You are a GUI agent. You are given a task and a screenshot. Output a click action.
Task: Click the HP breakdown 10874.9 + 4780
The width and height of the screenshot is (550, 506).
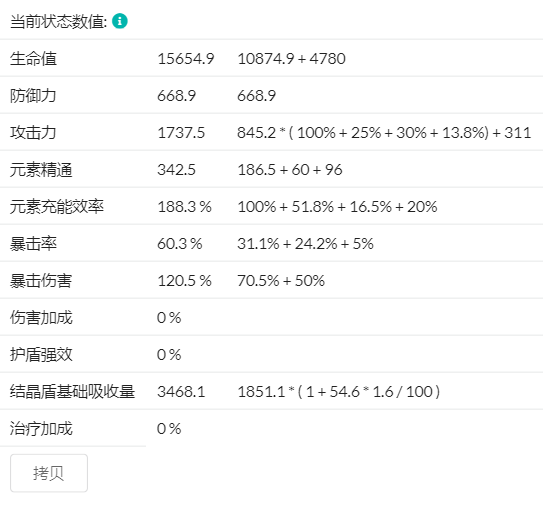(x=291, y=59)
